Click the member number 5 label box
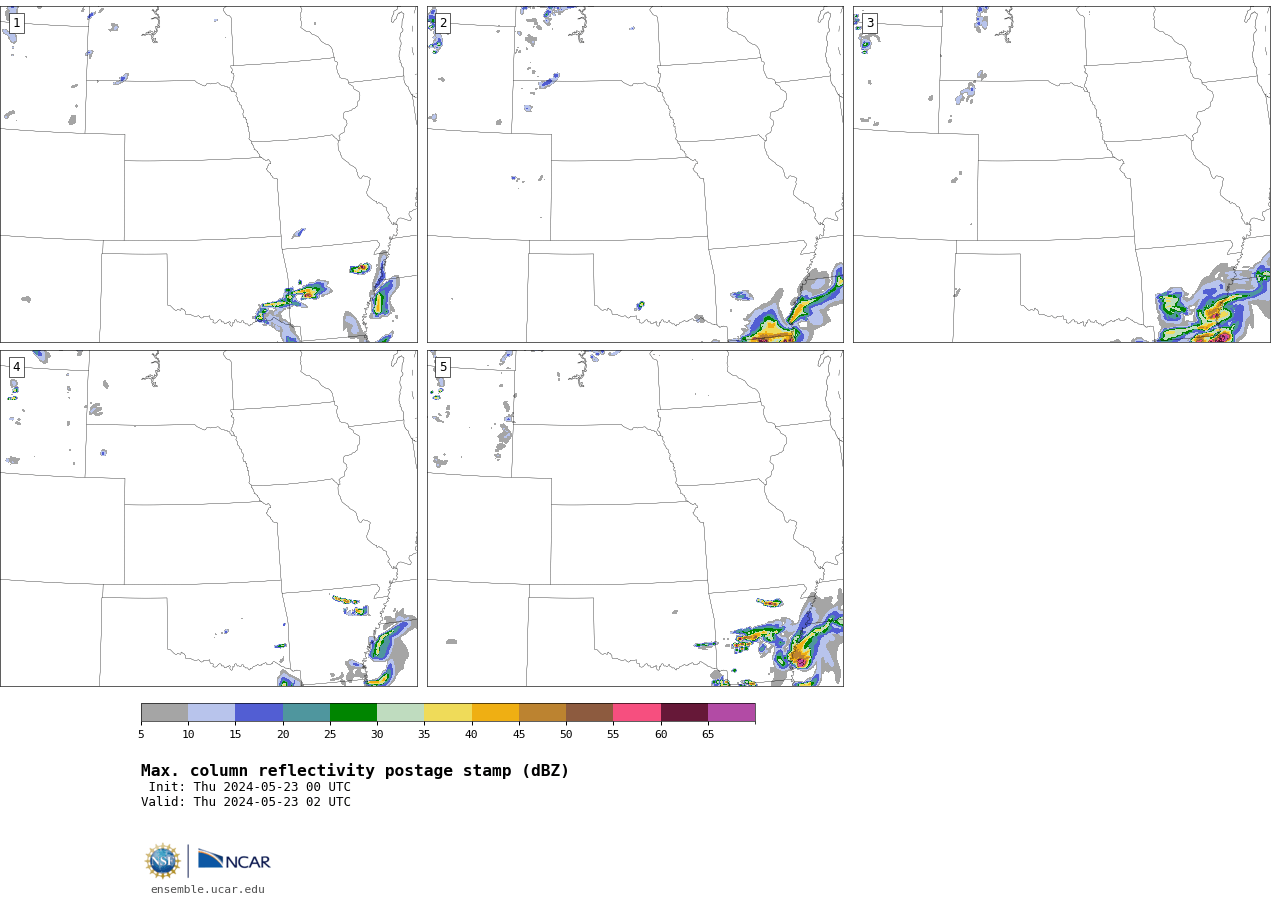 (x=443, y=367)
